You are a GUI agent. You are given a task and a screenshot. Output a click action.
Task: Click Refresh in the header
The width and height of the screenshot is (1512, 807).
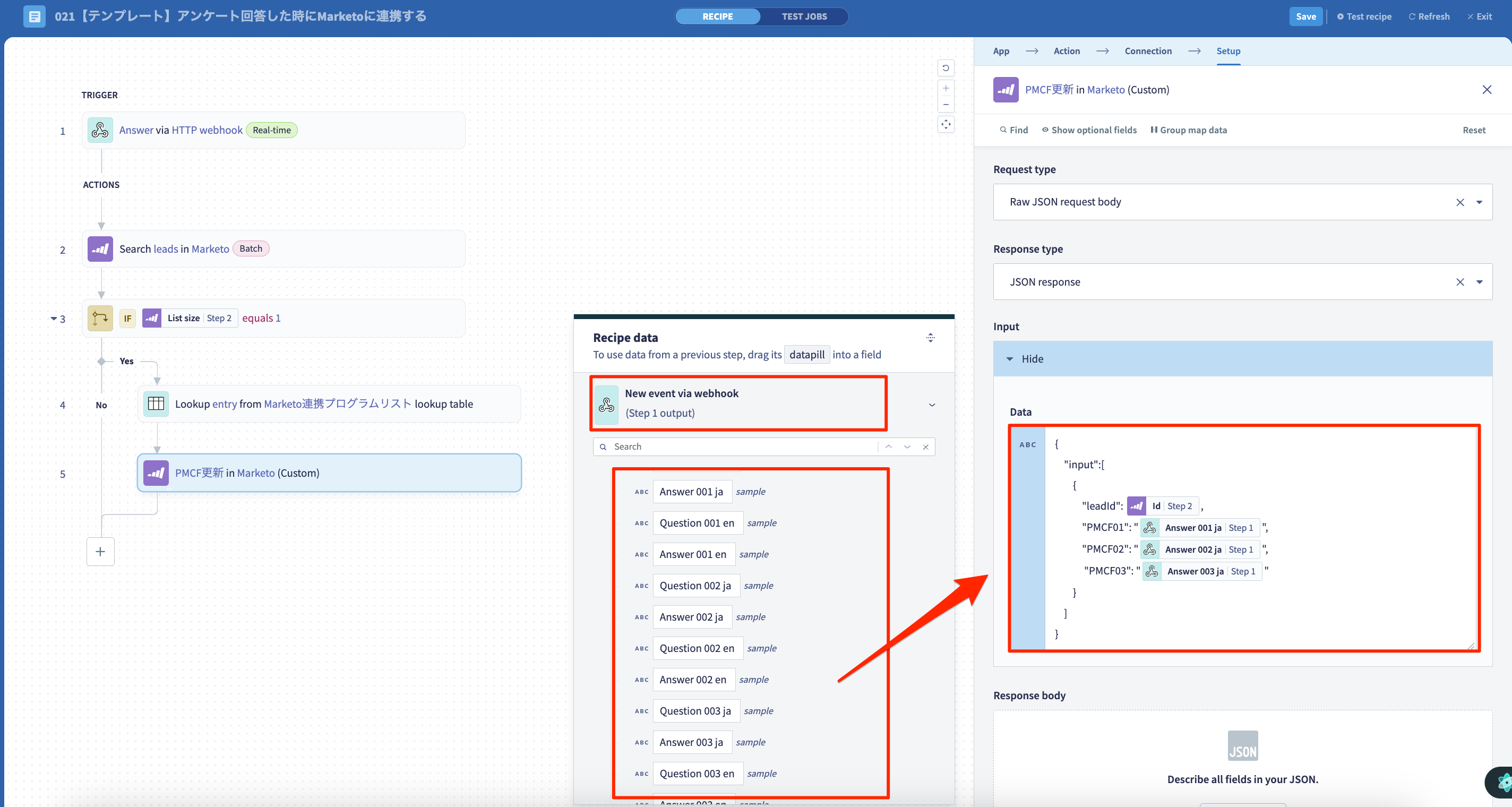(1429, 16)
